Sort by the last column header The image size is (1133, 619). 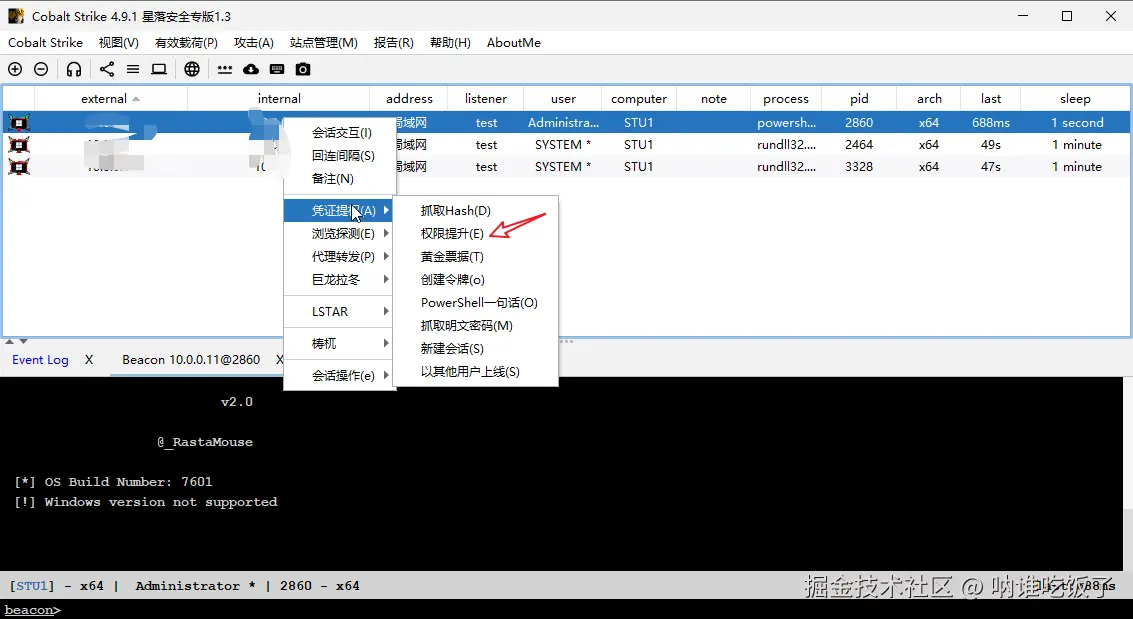point(991,99)
